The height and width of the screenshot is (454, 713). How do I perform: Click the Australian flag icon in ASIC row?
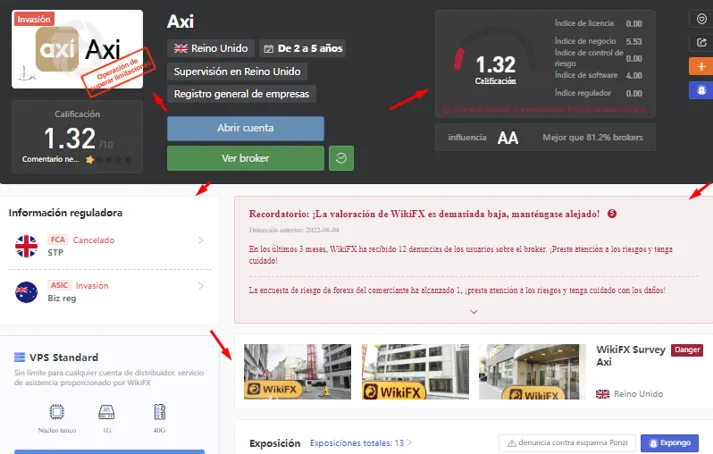(26, 292)
